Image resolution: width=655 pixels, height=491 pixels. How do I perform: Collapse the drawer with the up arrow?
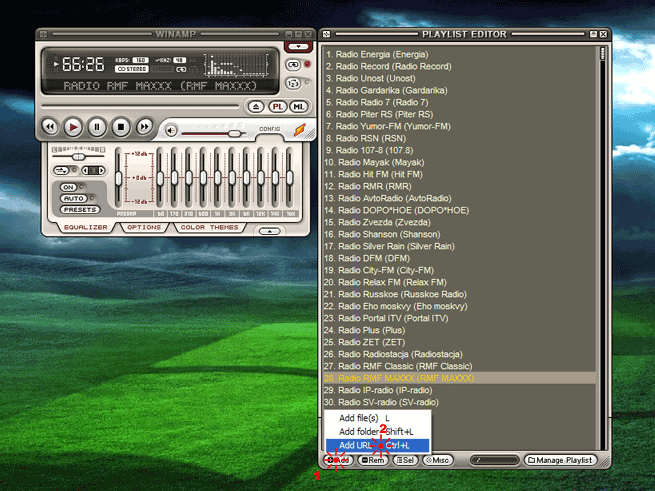(x=269, y=231)
